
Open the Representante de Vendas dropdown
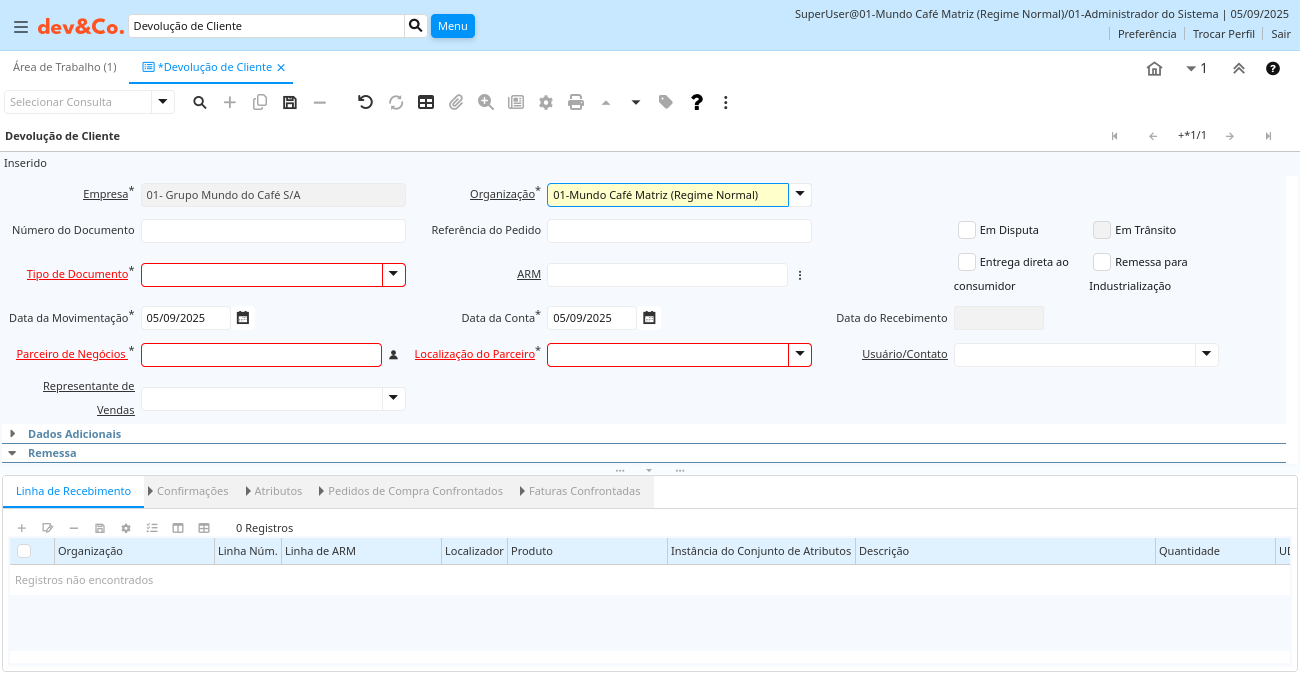coord(394,399)
